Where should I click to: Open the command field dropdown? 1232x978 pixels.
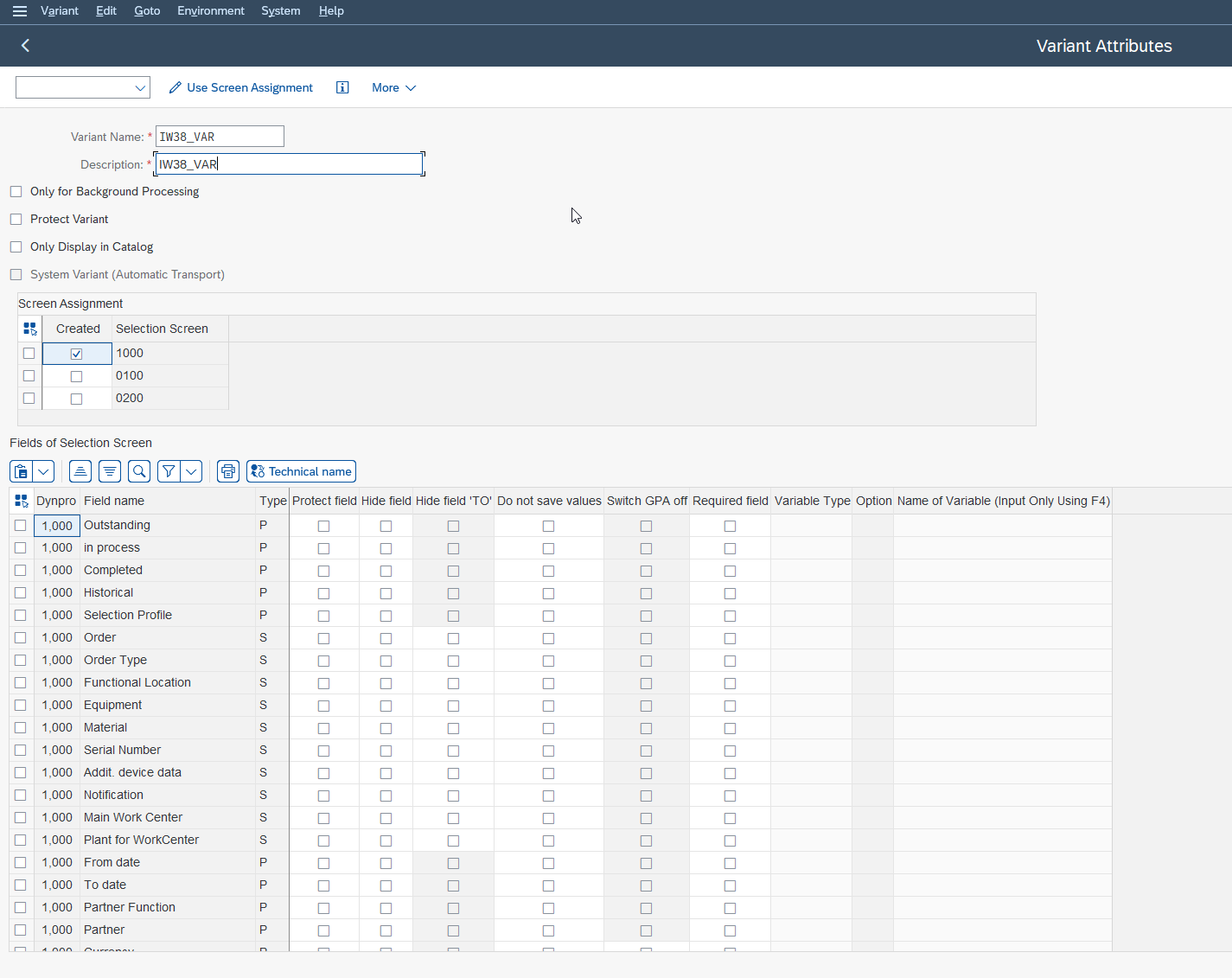click(140, 87)
